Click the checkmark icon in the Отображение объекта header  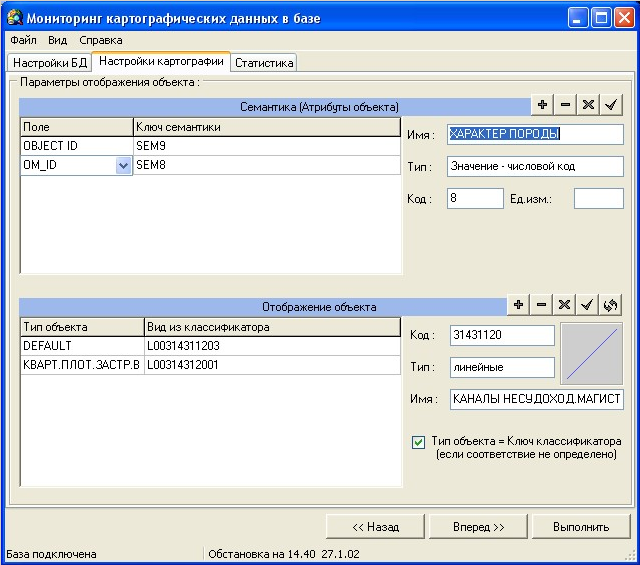coord(588,304)
